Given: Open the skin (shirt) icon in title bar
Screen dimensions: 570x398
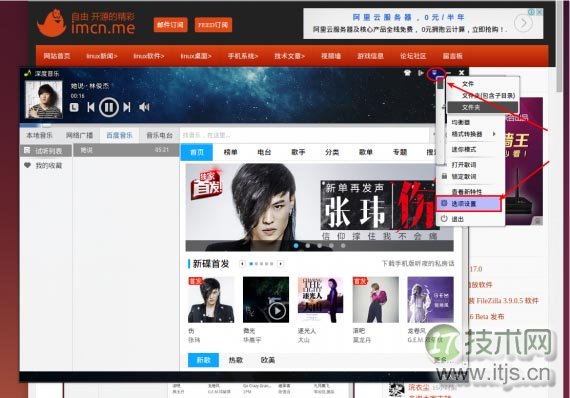Looking at the screenshot, I should tap(407, 73).
